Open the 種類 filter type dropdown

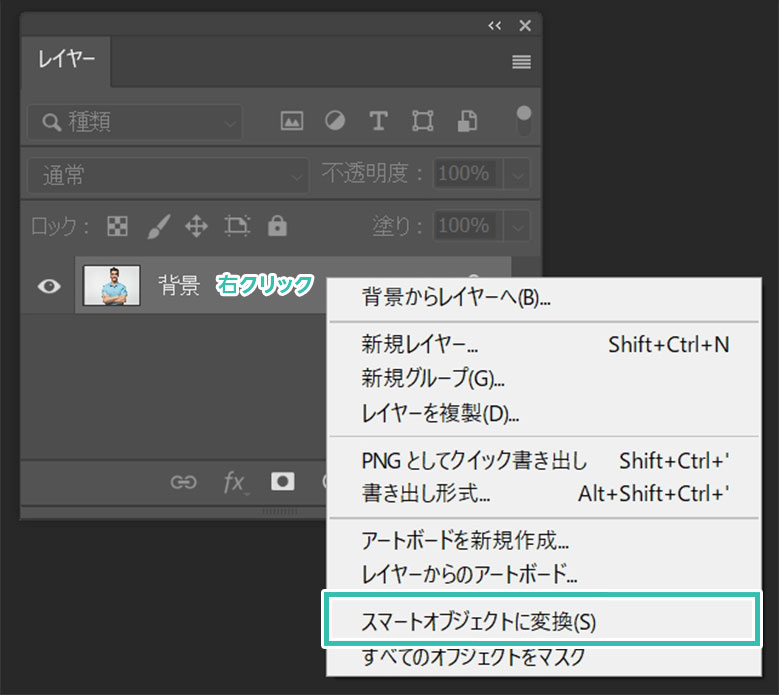click(x=134, y=122)
